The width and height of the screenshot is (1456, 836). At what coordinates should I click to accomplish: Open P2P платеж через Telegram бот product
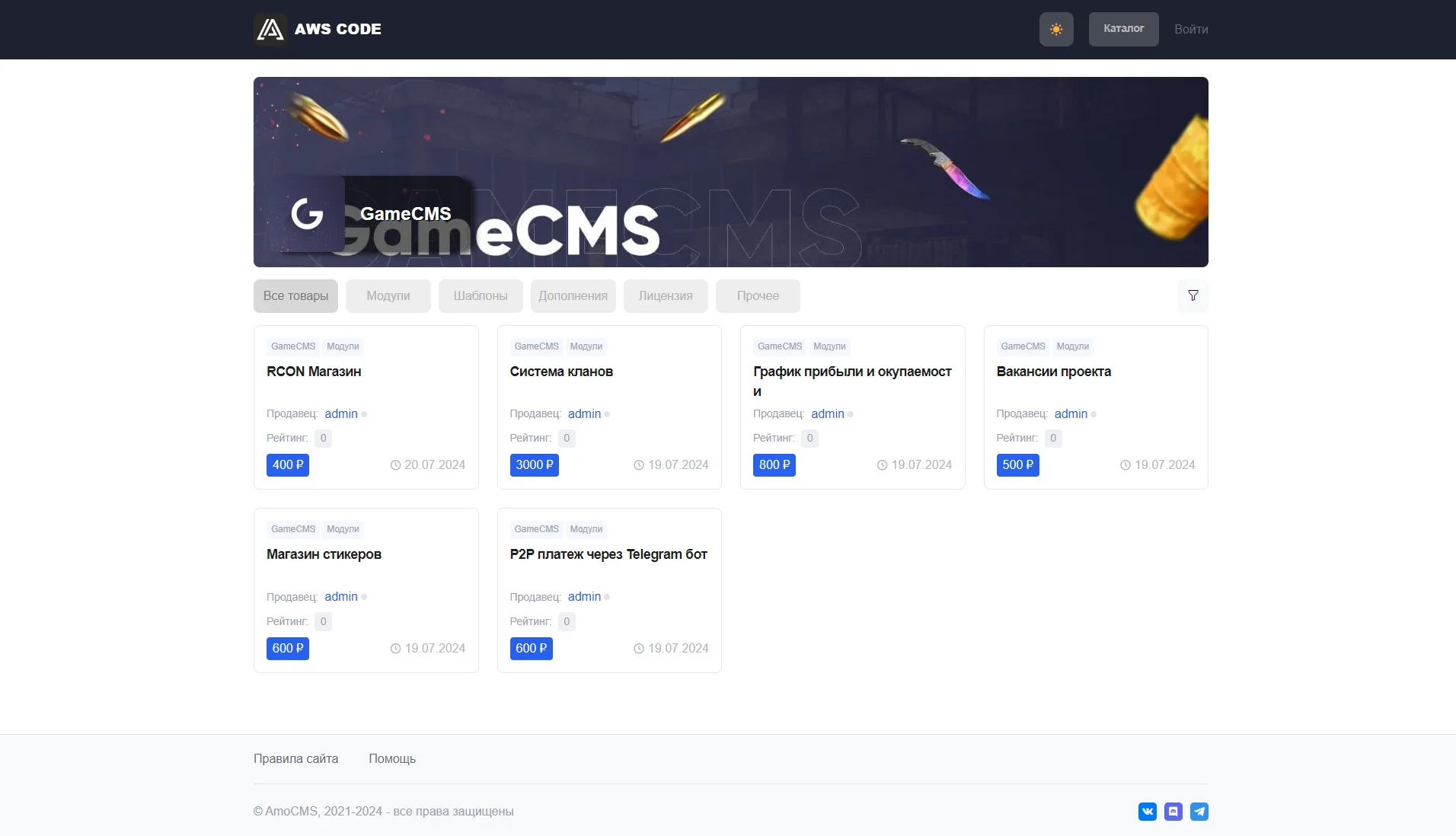[x=608, y=554]
